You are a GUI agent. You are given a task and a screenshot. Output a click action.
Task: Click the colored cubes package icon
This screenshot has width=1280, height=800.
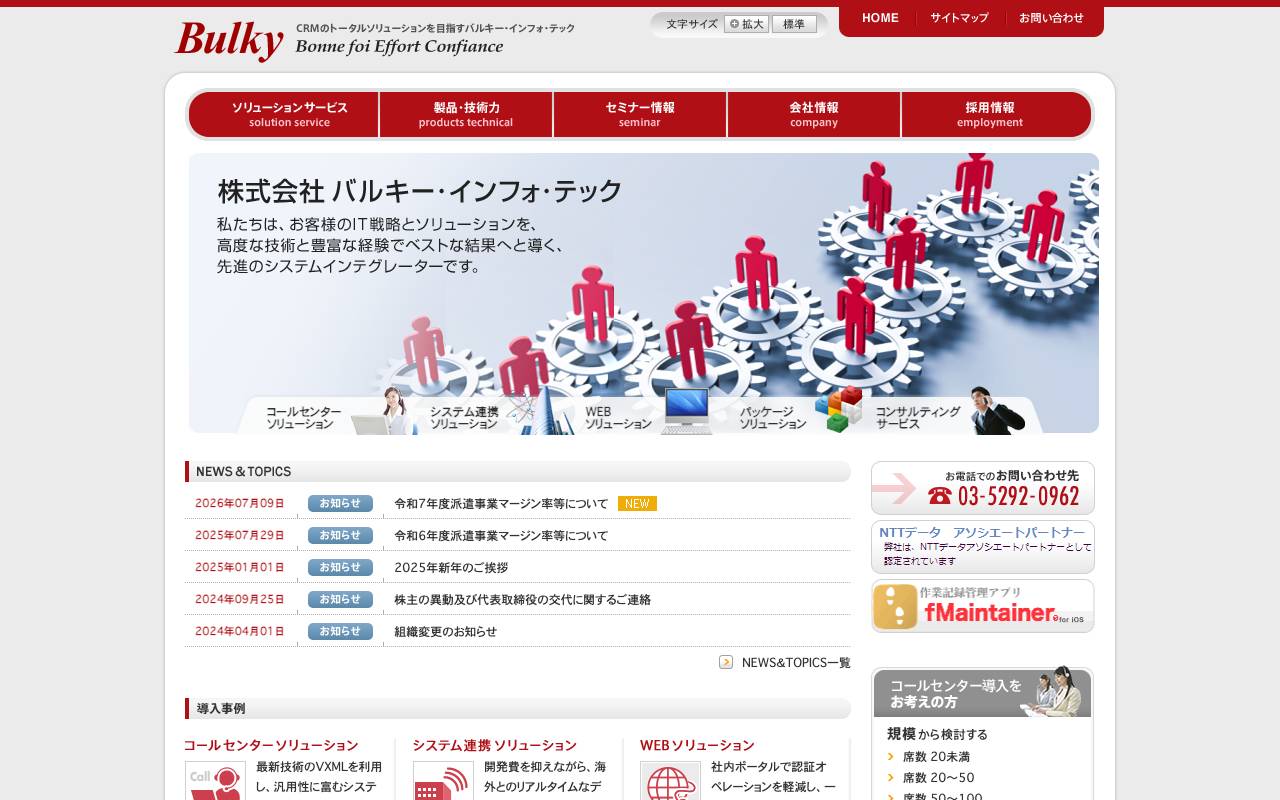tap(839, 409)
